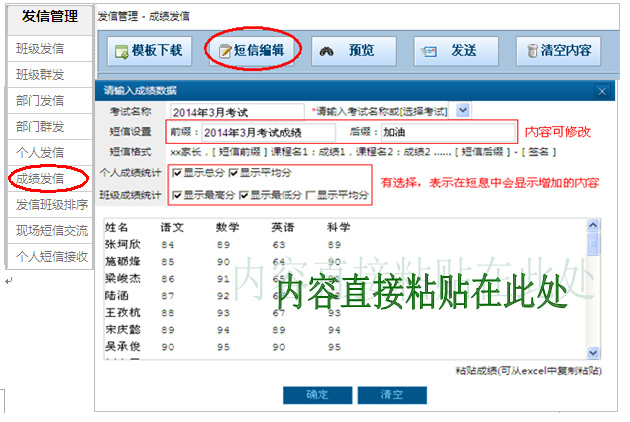This screenshot has width=630, height=422.
Task: Select 成绩发信 in the left menu
Action: 40,179
